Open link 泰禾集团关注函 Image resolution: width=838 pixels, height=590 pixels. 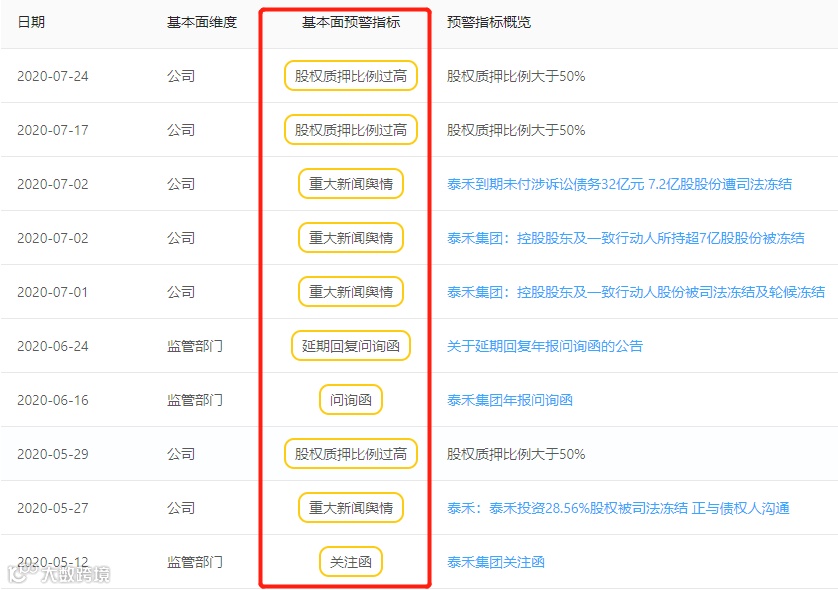[x=496, y=562]
